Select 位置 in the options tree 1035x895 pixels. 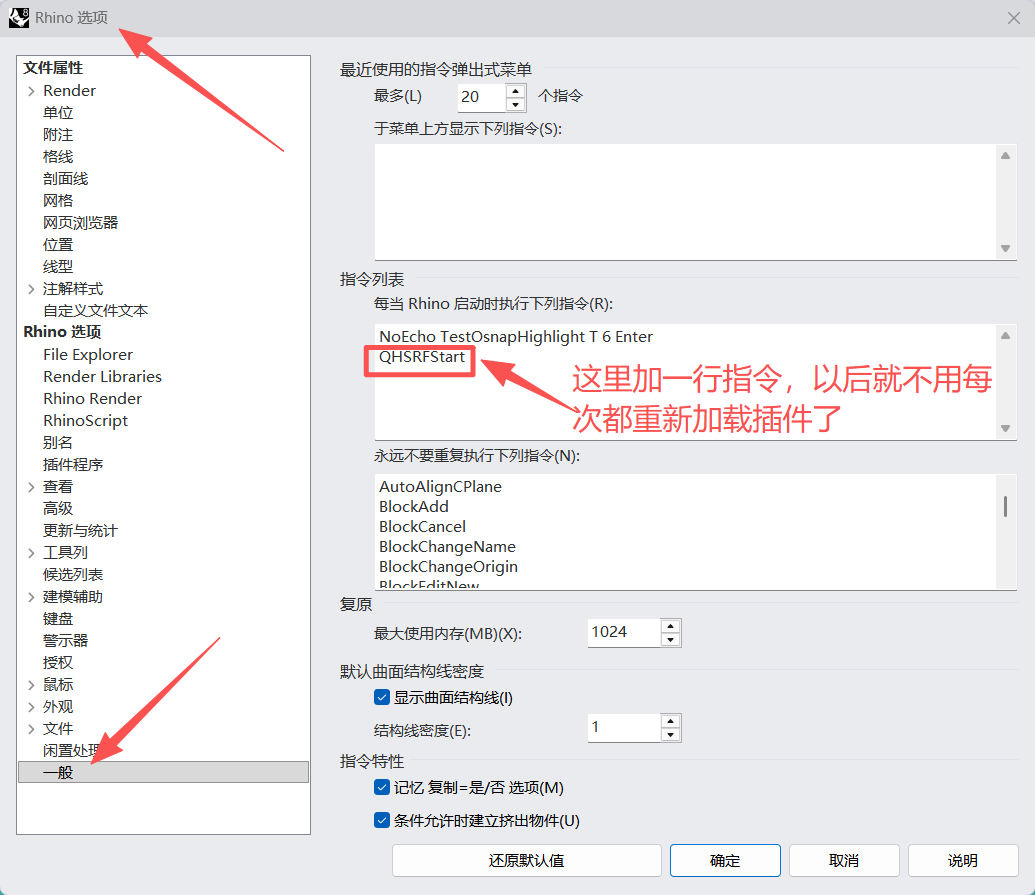coord(58,245)
